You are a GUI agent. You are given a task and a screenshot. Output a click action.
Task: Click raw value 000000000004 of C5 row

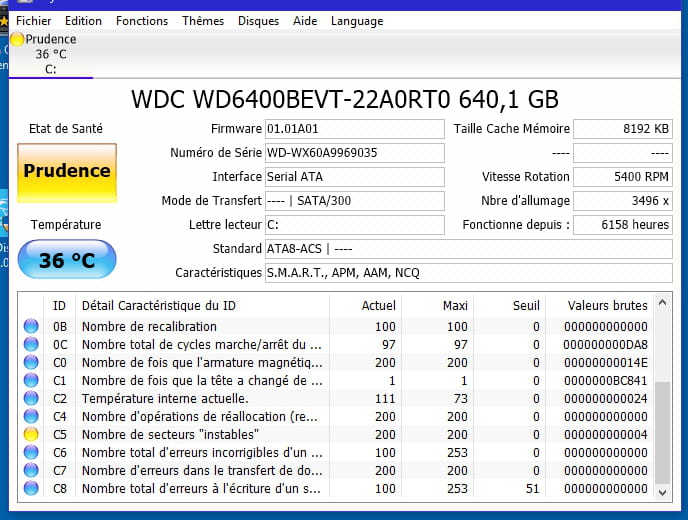click(606, 434)
